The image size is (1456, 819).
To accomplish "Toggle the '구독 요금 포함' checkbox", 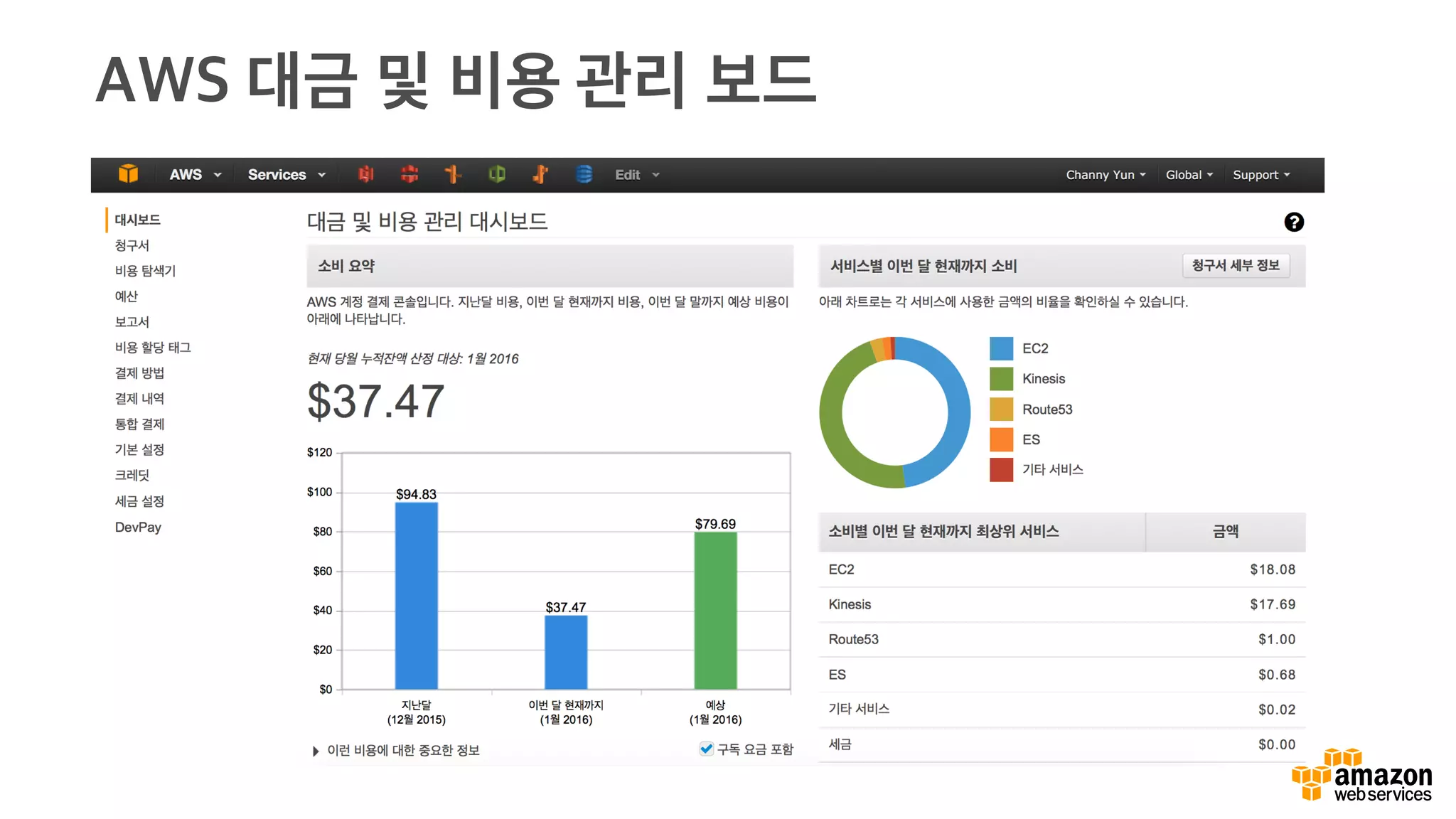I will point(707,749).
